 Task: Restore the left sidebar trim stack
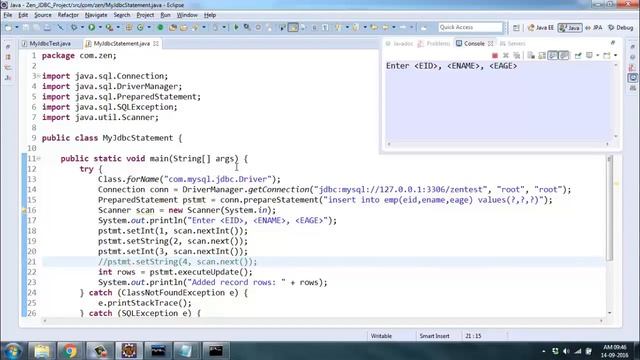click(8, 47)
